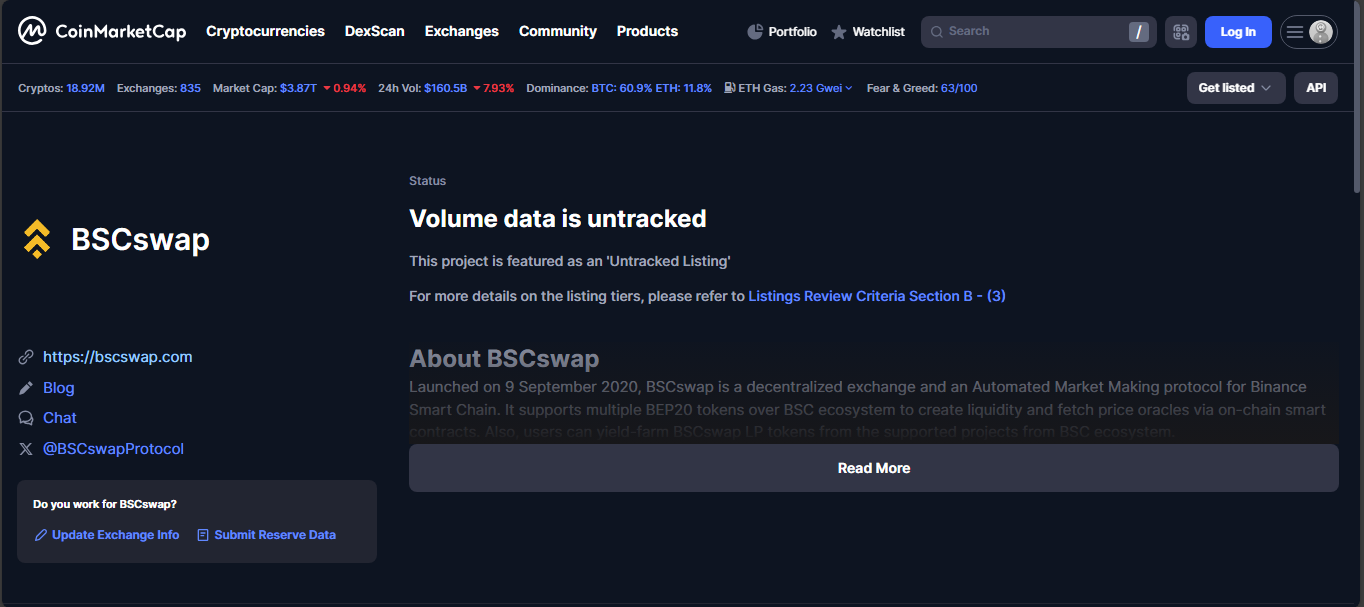Click the Do you work for BSCswap? text

(105, 504)
